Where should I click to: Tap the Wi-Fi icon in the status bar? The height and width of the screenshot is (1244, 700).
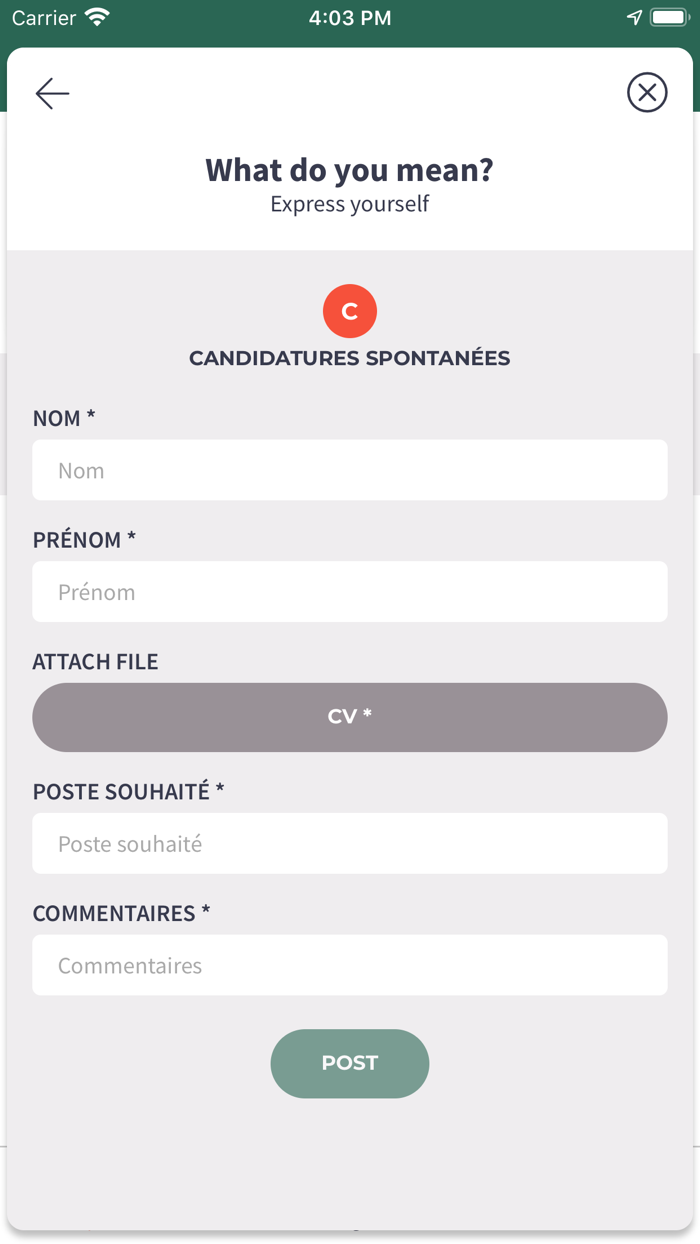click(x=95, y=16)
